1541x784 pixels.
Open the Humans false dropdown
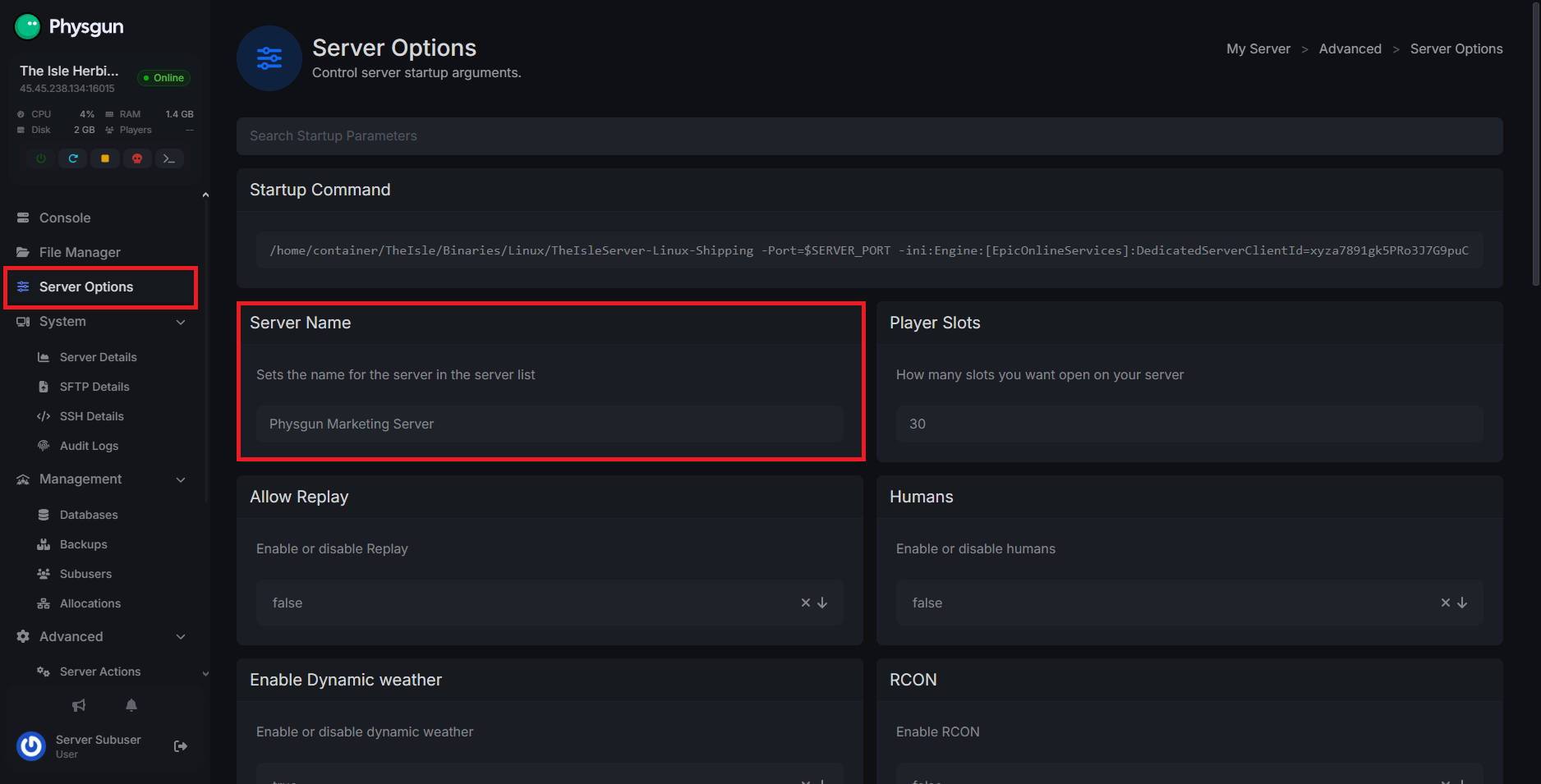[x=1462, y=603]
